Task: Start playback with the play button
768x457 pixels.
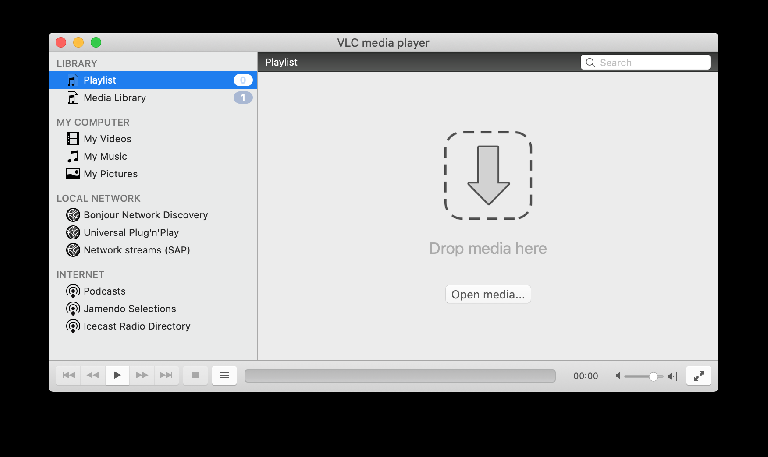Action: click(117, 375)
